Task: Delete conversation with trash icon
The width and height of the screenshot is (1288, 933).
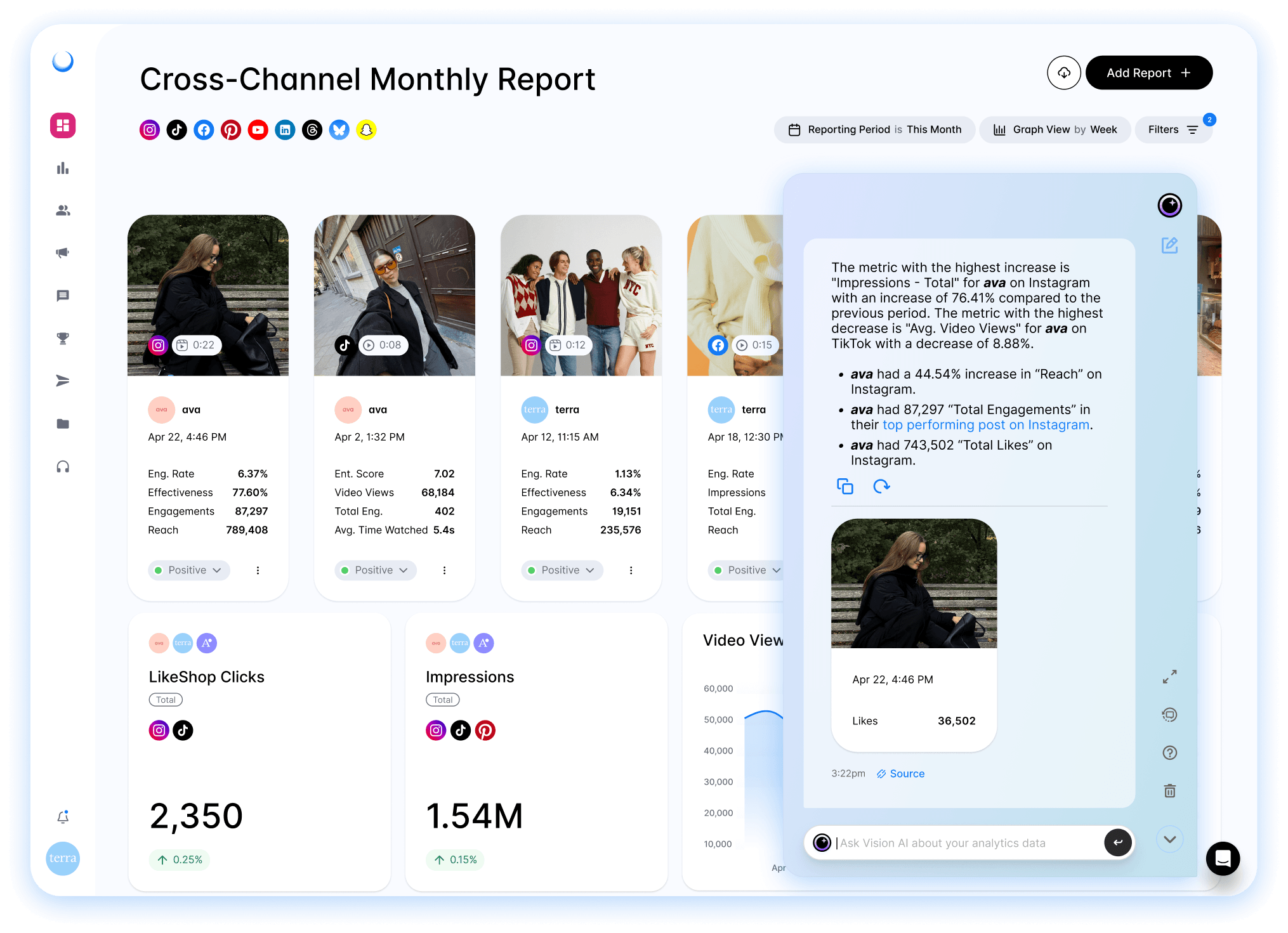Action: click(x=1169, y=791)
